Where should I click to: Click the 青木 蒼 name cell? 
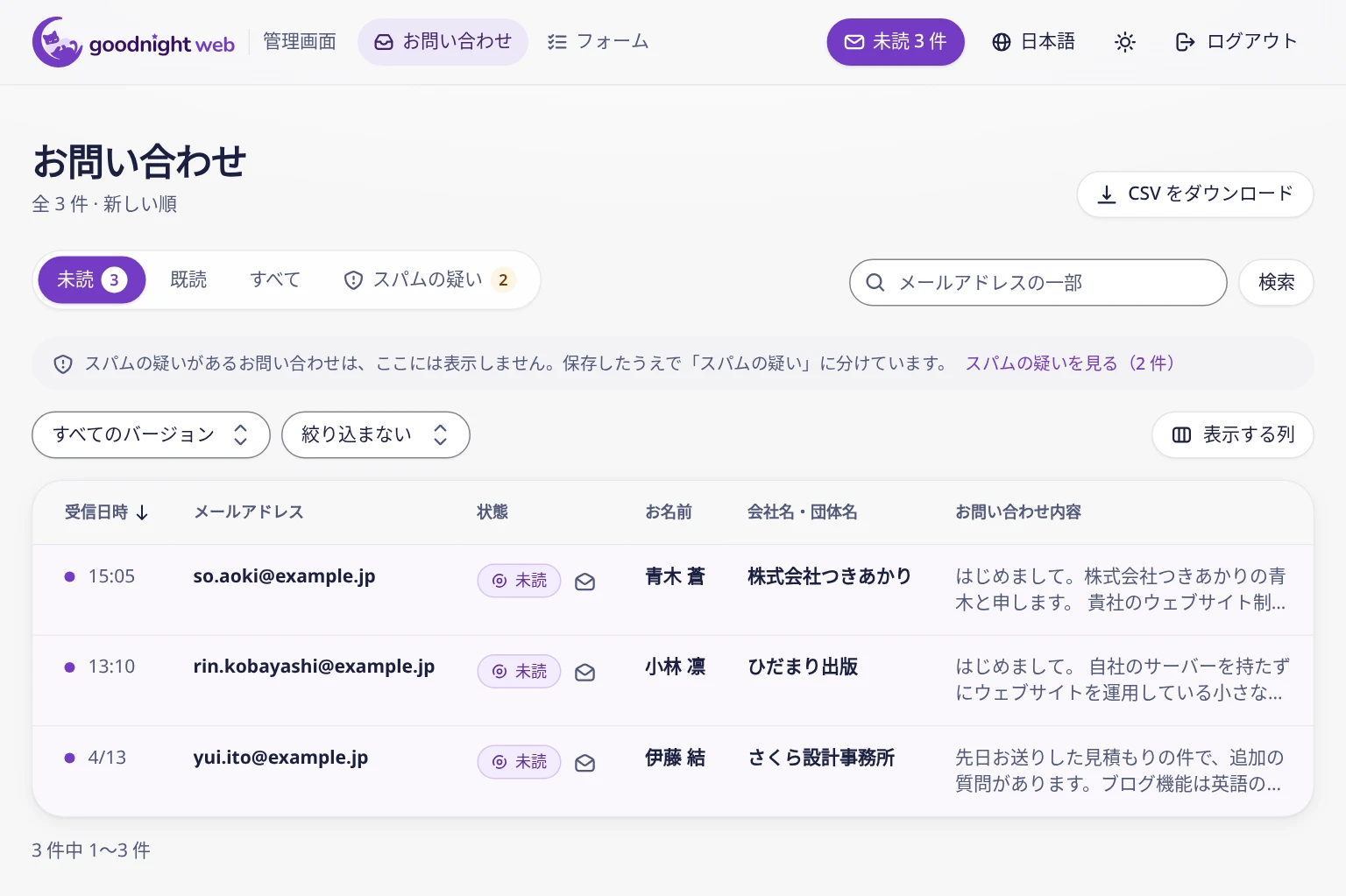pyautogui.click(x=675, y=576)
